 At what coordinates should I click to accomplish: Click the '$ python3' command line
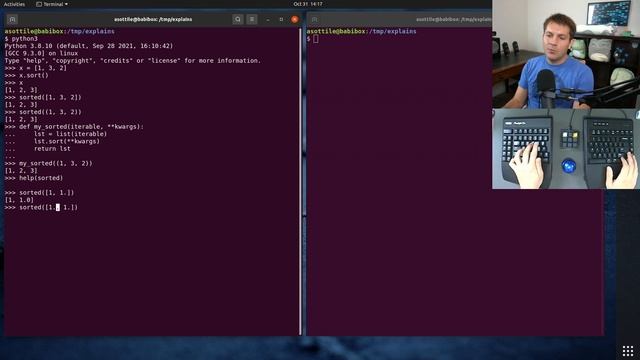coord(21,39)
